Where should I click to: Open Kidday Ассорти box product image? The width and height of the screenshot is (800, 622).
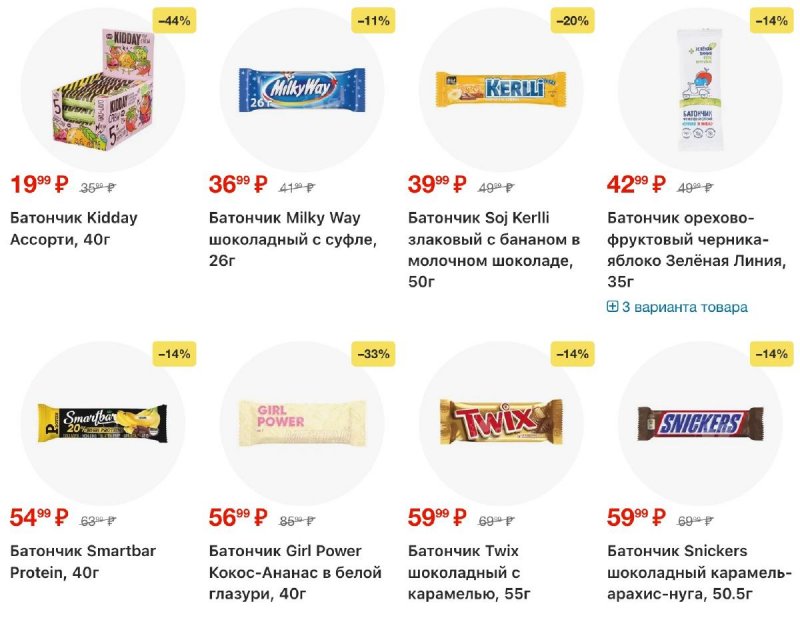click(x=103, y=90)
